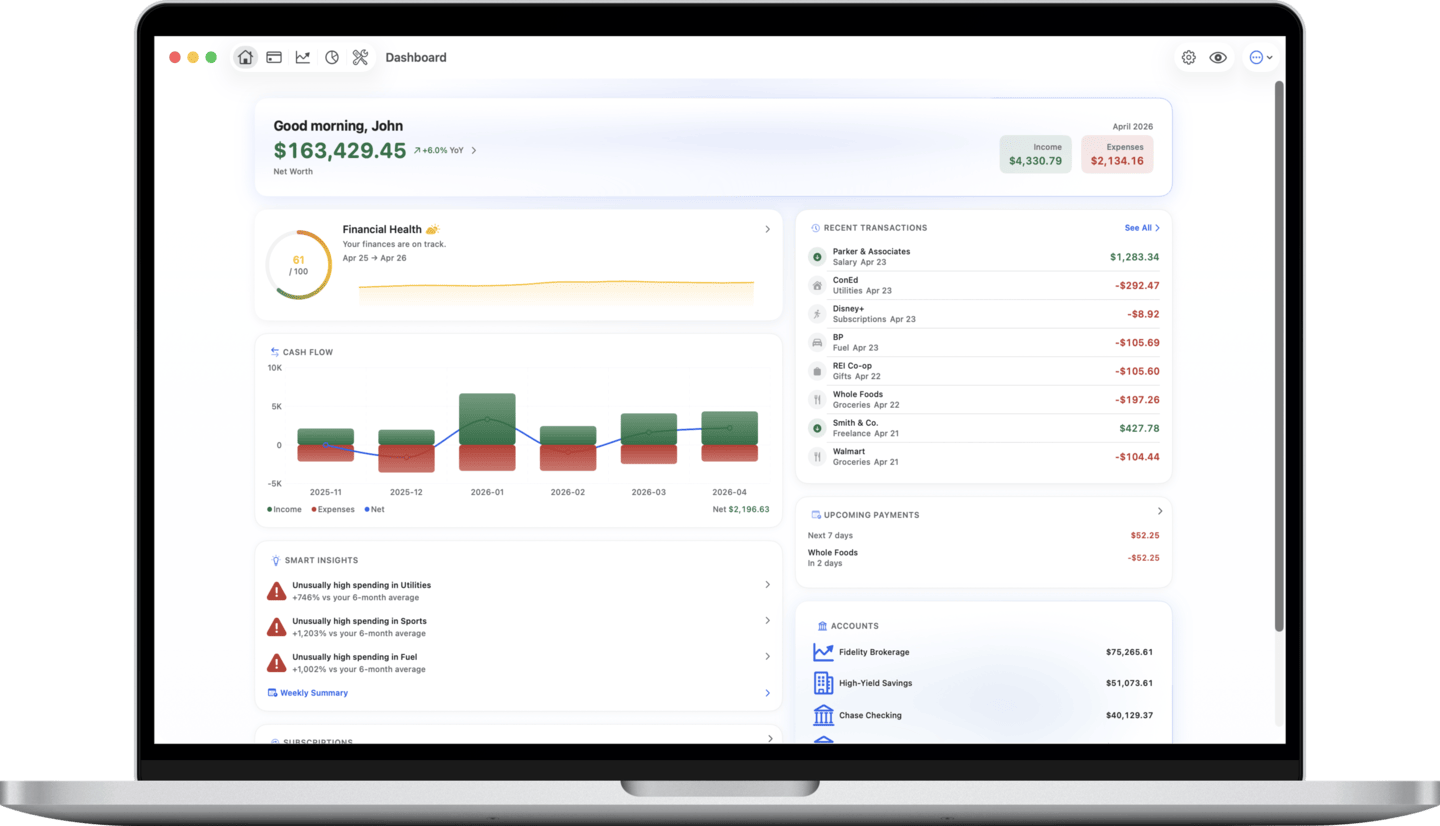Click the Financial Health trend sparkline

(556, 291)
